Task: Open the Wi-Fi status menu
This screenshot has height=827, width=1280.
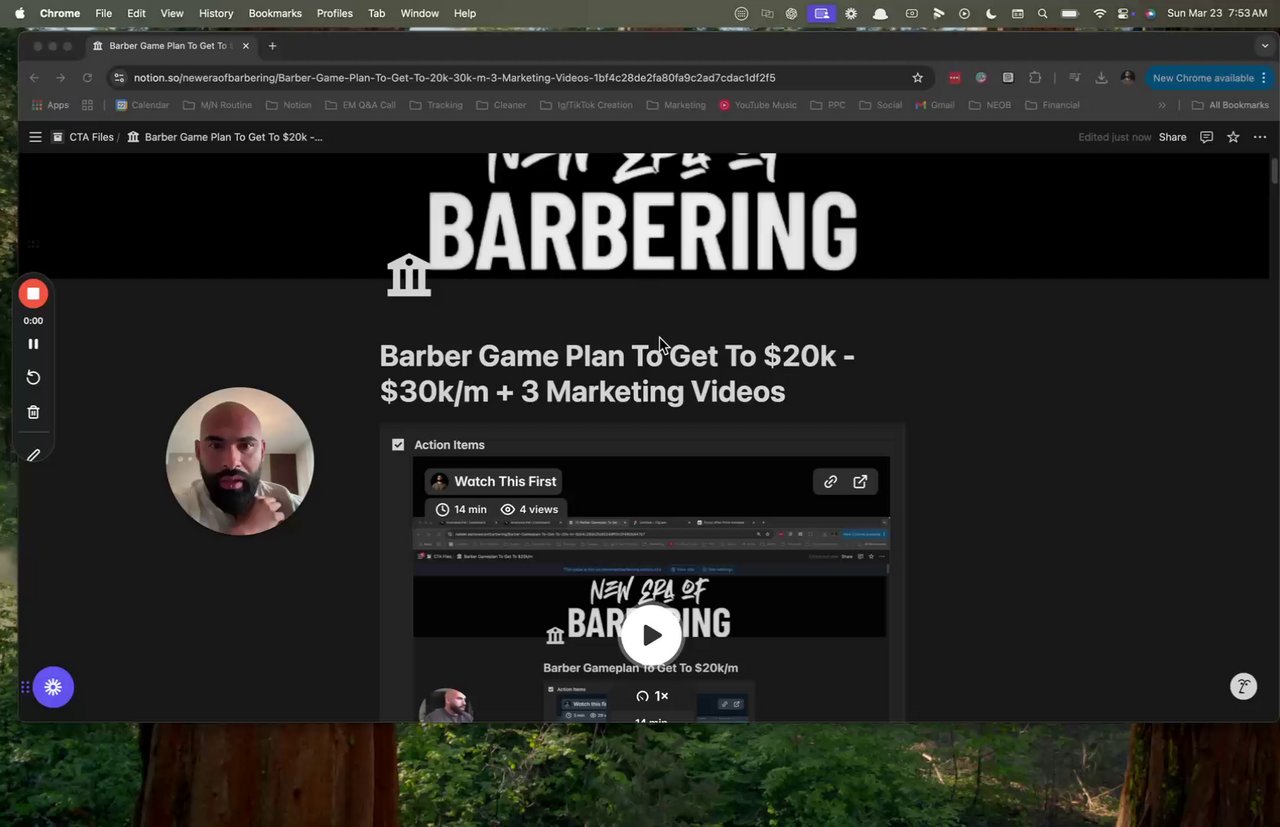Action: 1100,13
